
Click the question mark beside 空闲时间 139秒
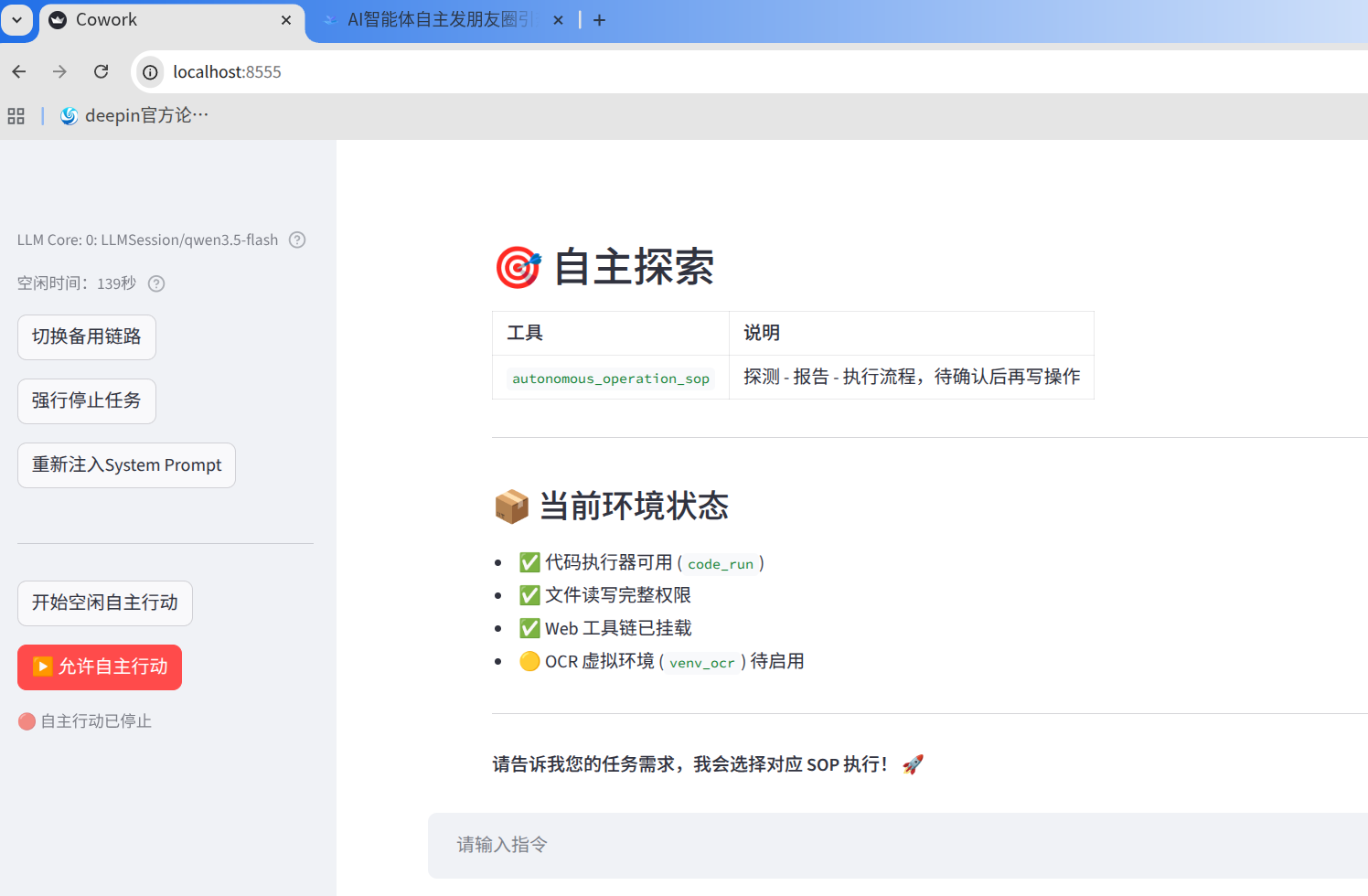click(155, 283)
